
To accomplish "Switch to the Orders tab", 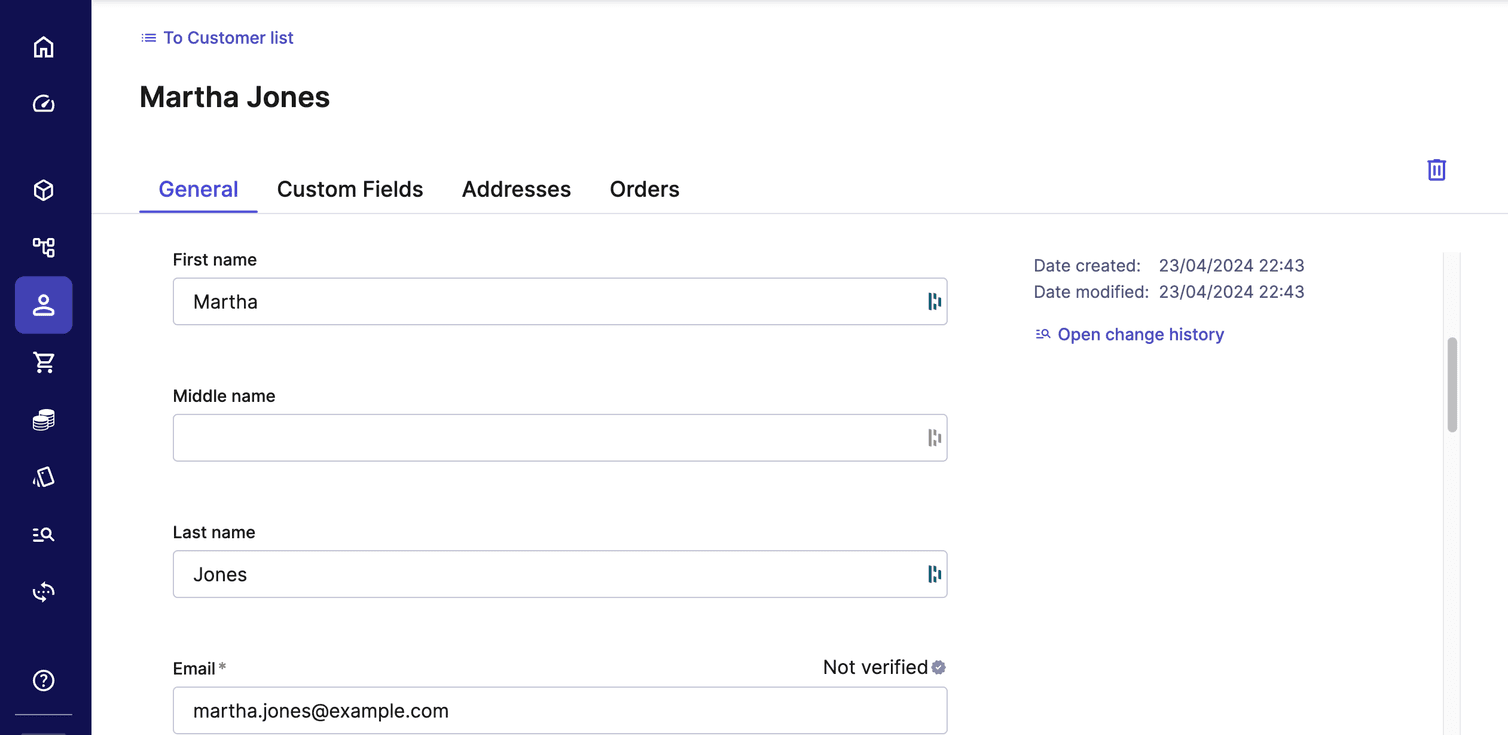I will pos(644,189).
